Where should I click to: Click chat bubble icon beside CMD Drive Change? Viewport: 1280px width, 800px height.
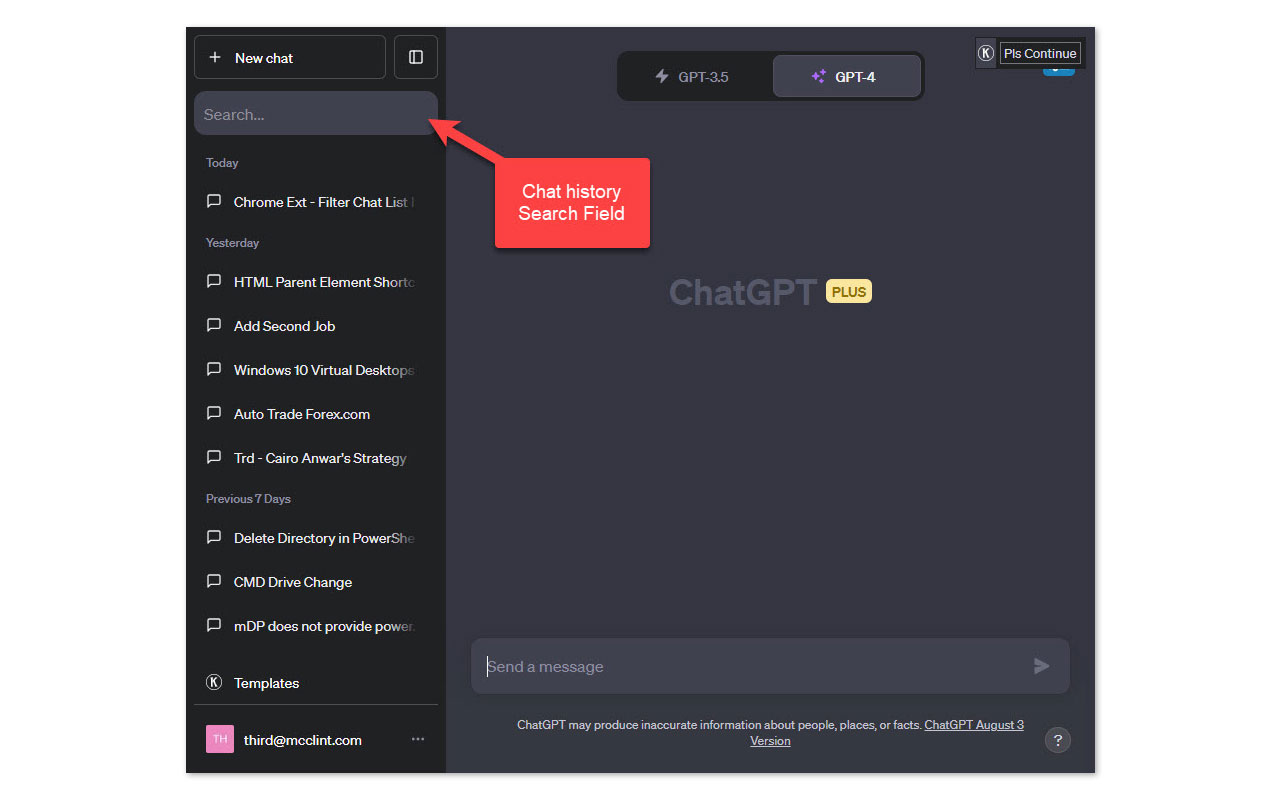(213, 581)
